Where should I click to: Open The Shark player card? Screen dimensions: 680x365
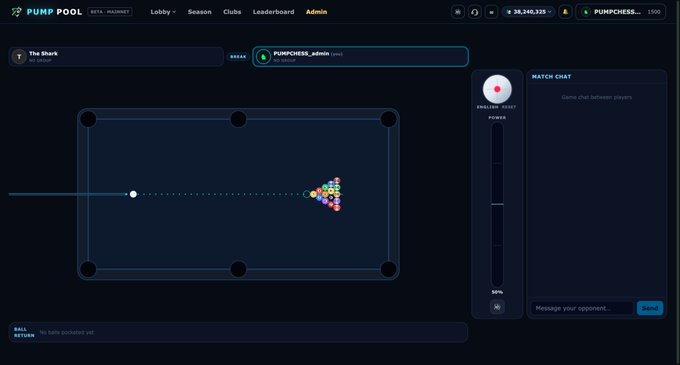click(x=116, y=57)
